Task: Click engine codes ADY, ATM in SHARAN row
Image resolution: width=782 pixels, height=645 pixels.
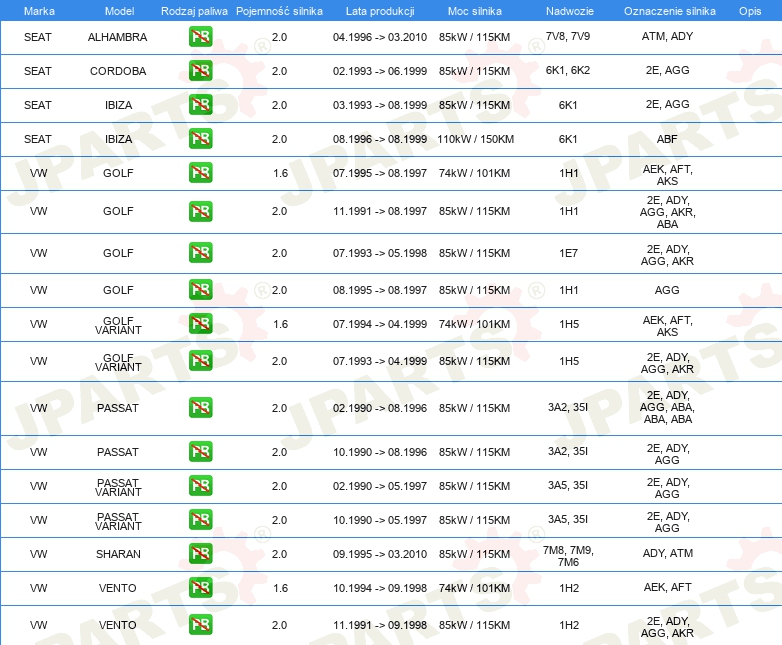Action: pyautogui.click(x=667, y=553)
